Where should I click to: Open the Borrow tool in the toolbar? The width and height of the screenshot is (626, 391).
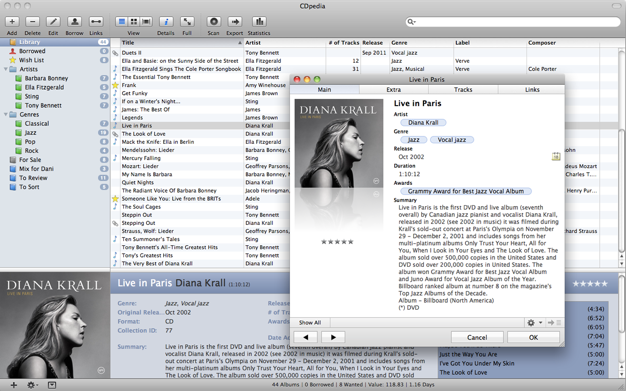(74, 22)
